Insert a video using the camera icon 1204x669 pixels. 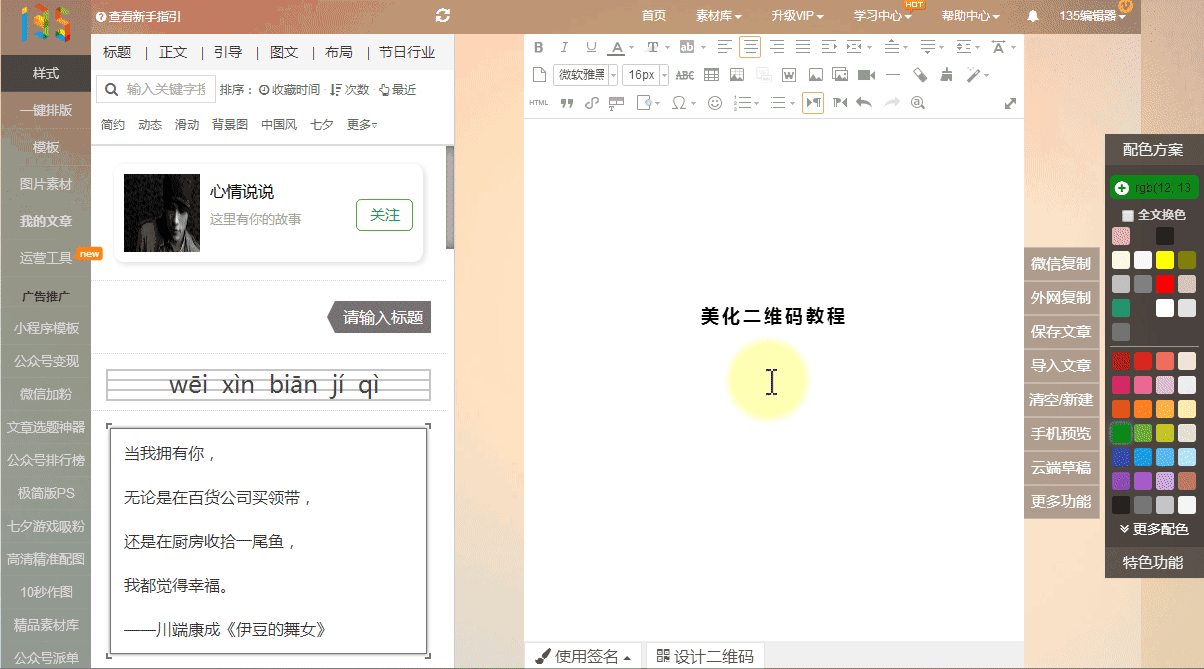pos(866,75)
